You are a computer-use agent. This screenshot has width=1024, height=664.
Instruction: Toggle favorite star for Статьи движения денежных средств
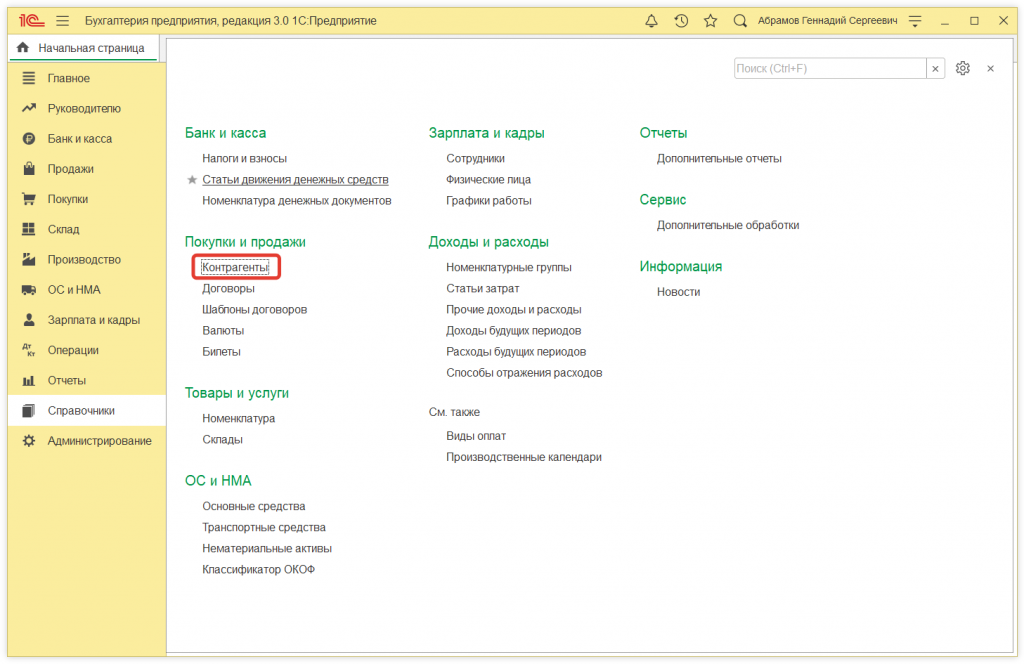pos(193,180)
